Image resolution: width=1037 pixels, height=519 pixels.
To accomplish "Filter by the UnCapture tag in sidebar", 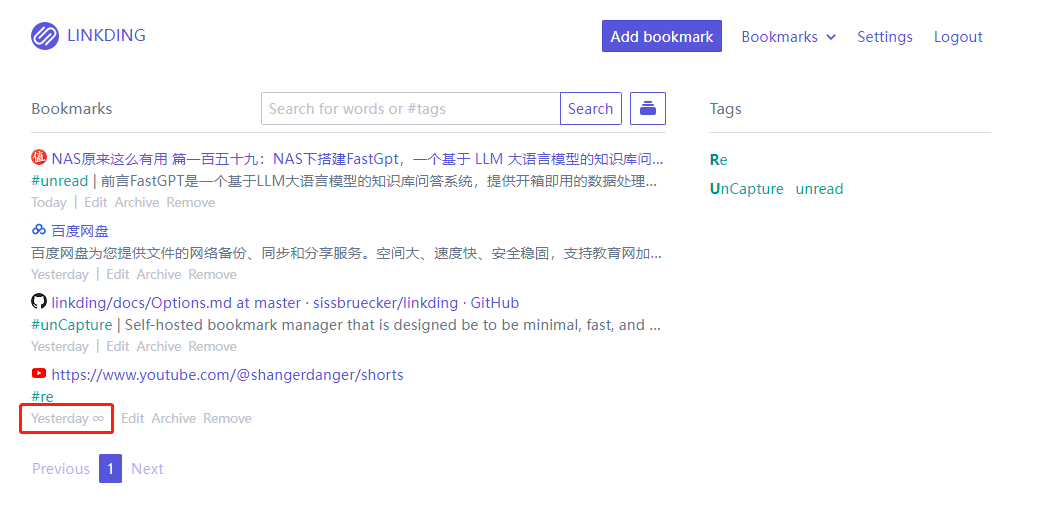I will (746, 189).
